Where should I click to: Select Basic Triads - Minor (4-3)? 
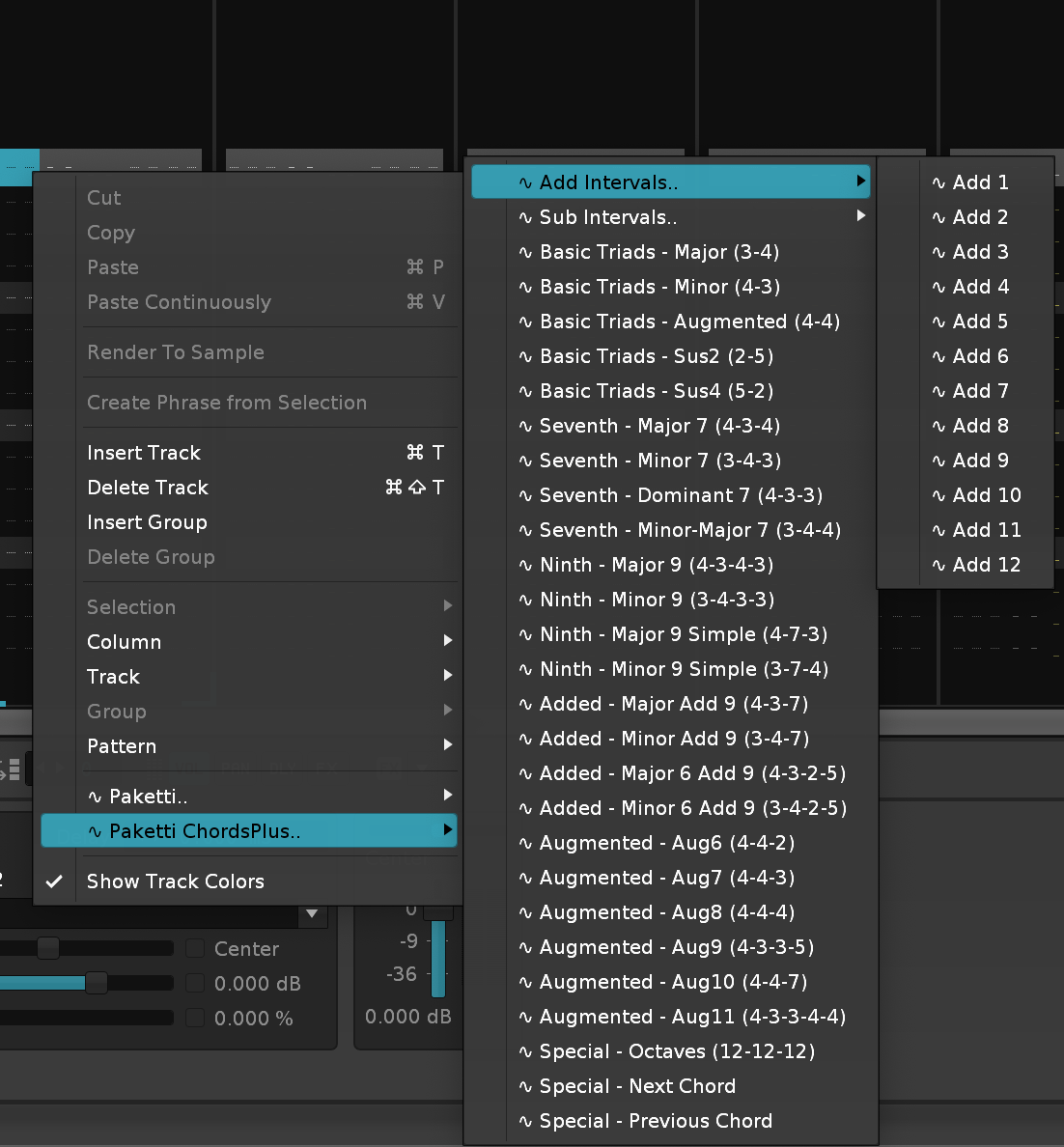[x=659, y=287]
